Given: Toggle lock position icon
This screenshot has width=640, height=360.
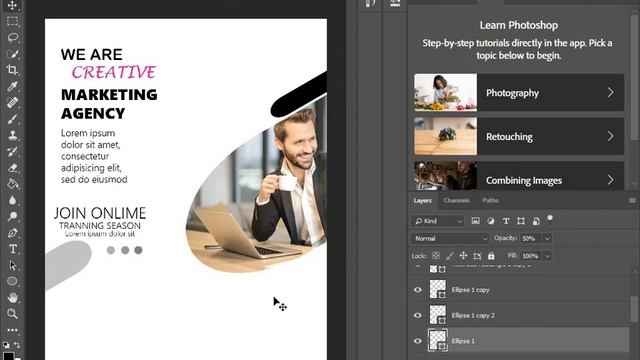Looking at the screenshot, I should point(463,256).
